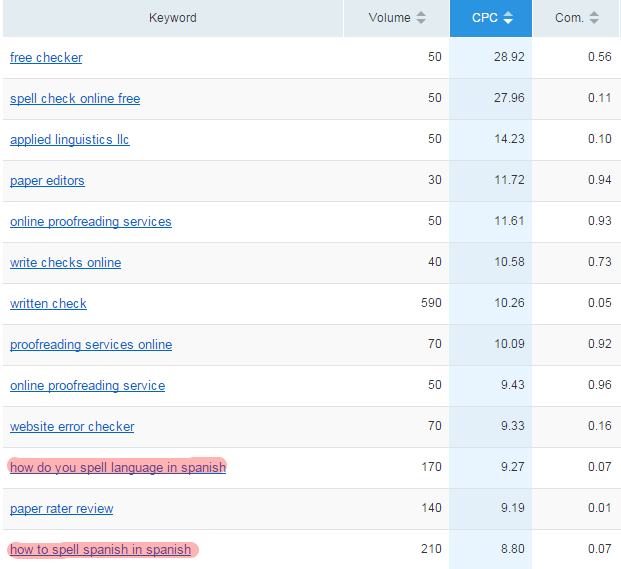
Task: Select the 170 volume value
Action: (x=431, y=467)
